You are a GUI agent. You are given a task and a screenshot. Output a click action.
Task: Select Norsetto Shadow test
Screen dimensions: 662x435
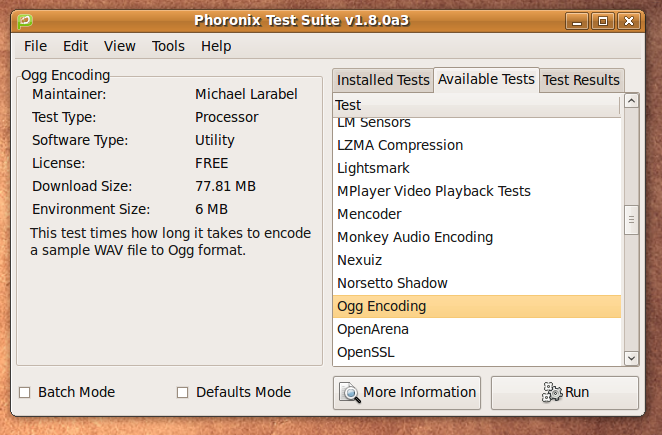pos(477,283)
